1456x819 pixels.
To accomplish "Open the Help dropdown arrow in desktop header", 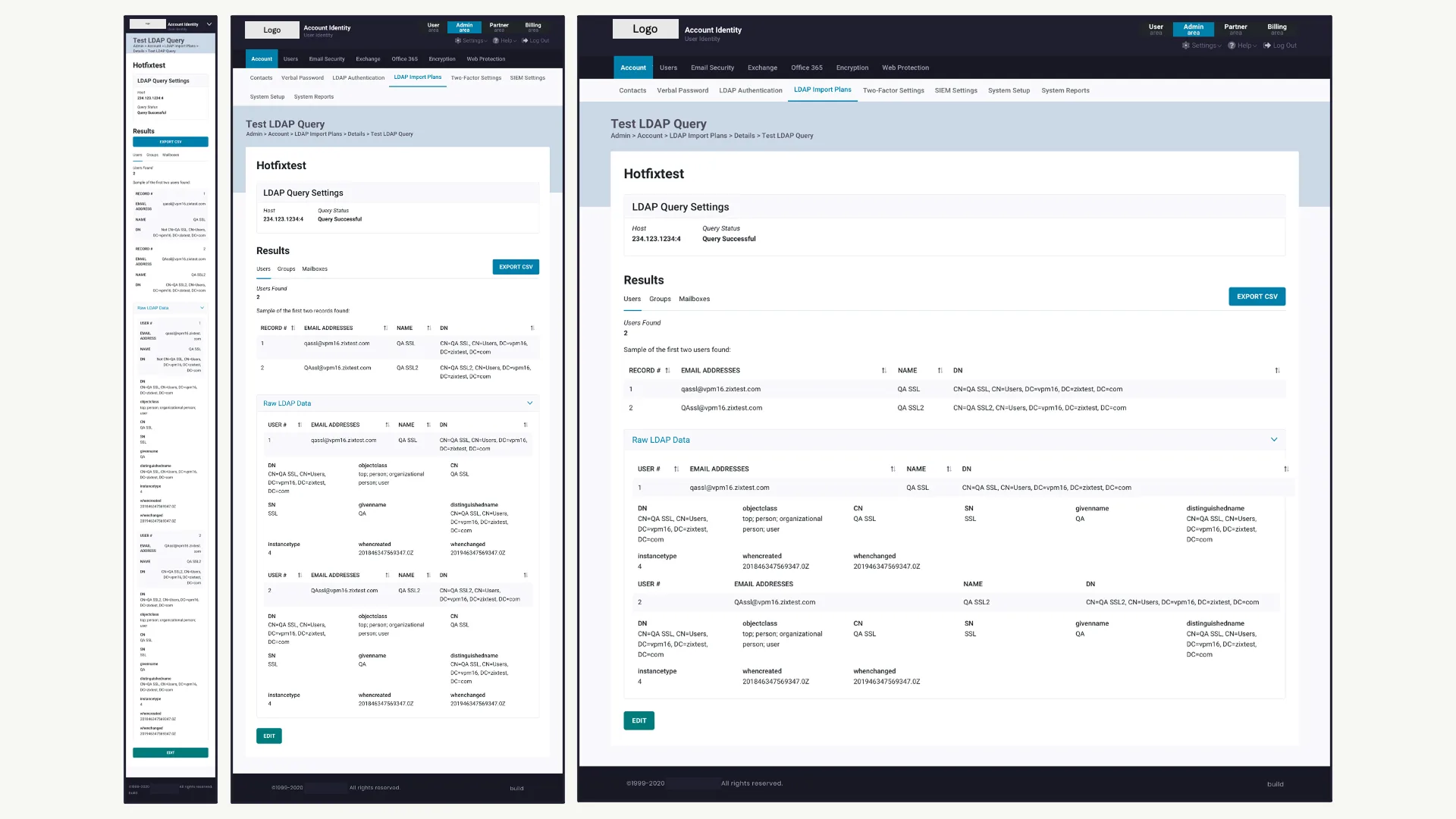I will (x=1255, y=46).
